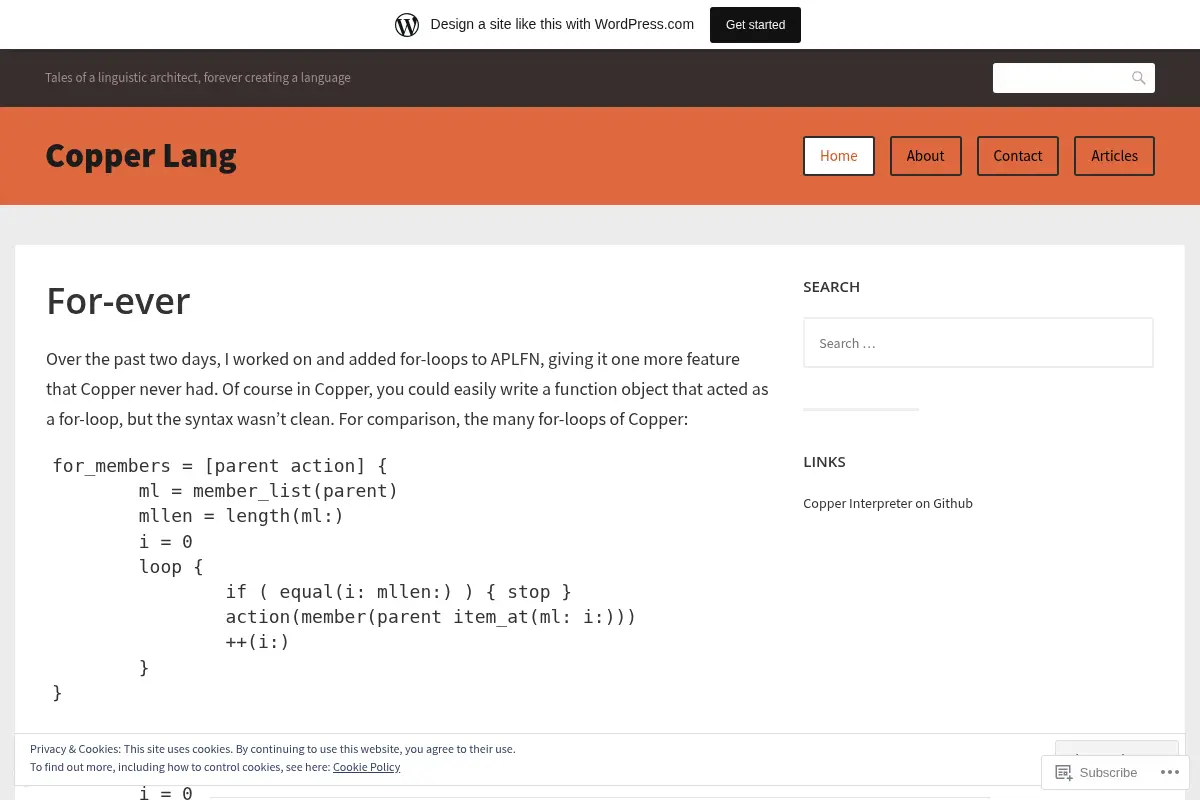Click the Subscribe icon at the bottom
This screenshot has height=800, width=1200.
1064,772
